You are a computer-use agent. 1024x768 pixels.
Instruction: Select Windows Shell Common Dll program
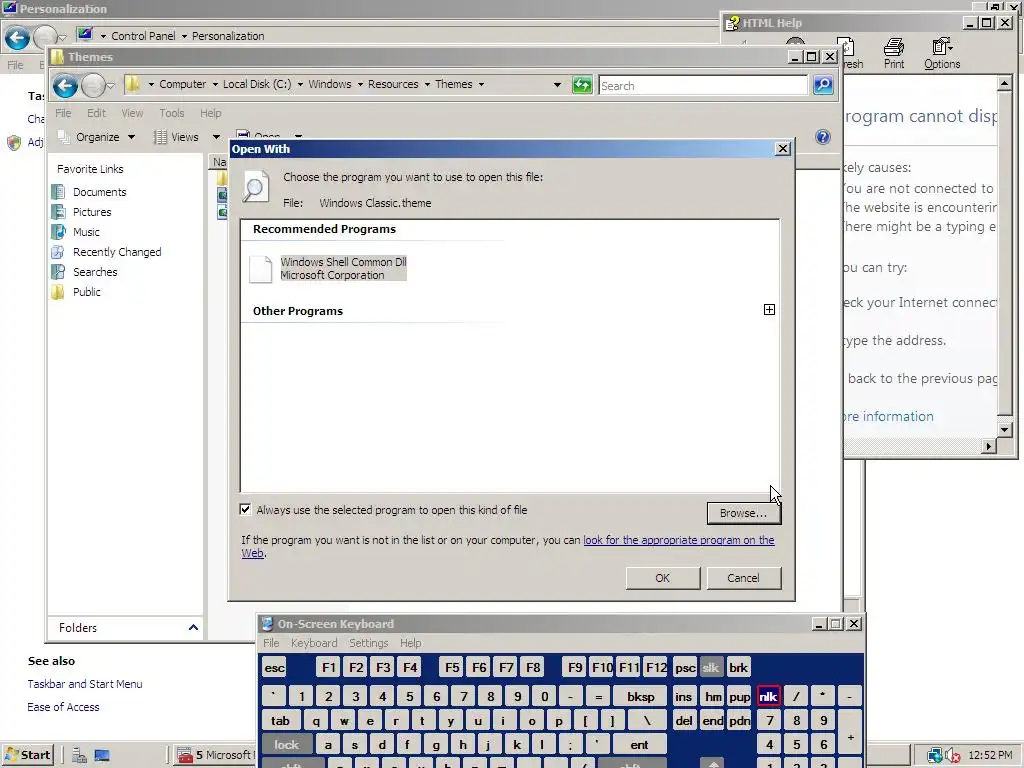point(344,268)
